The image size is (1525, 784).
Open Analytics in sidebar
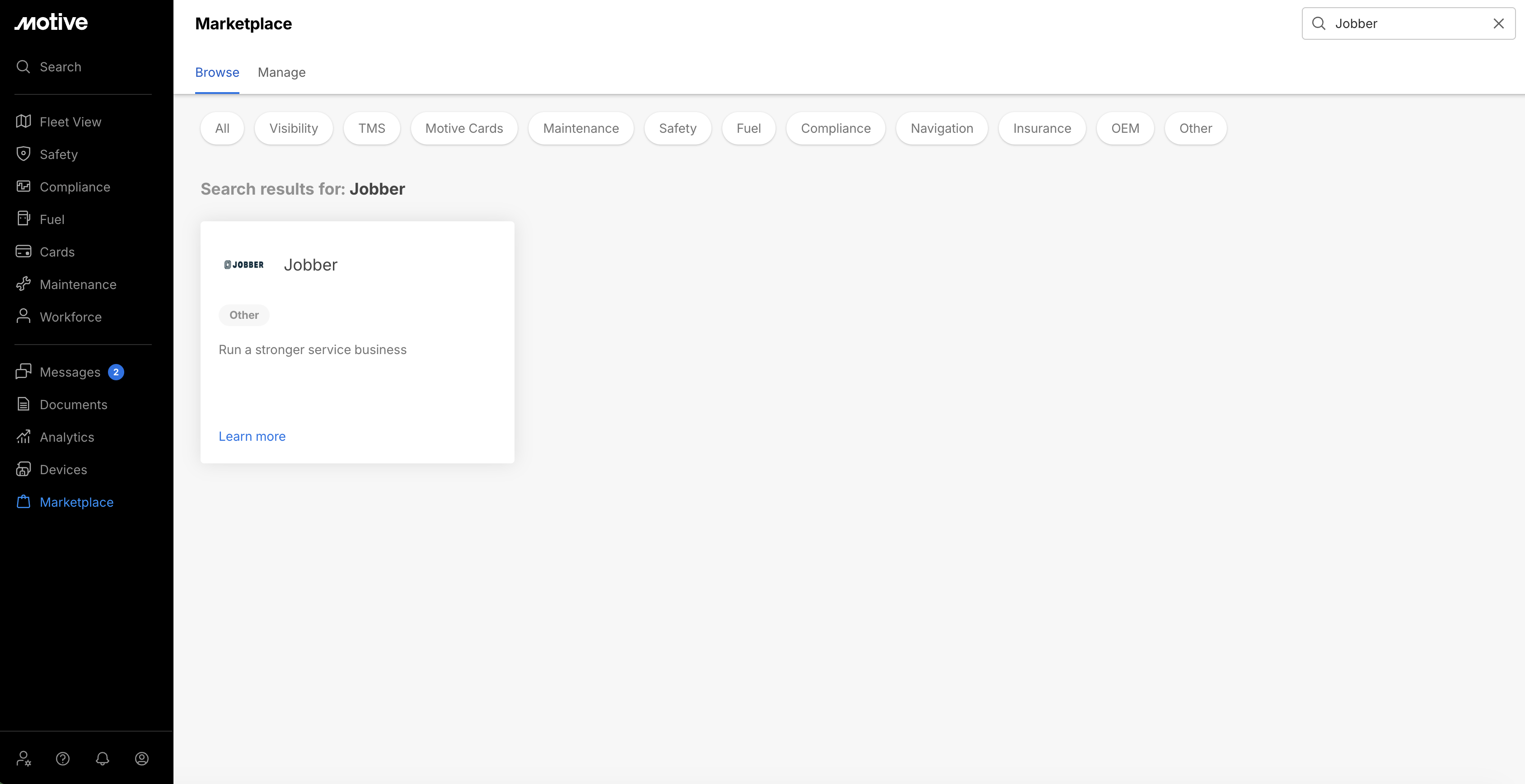coord(67,437)
